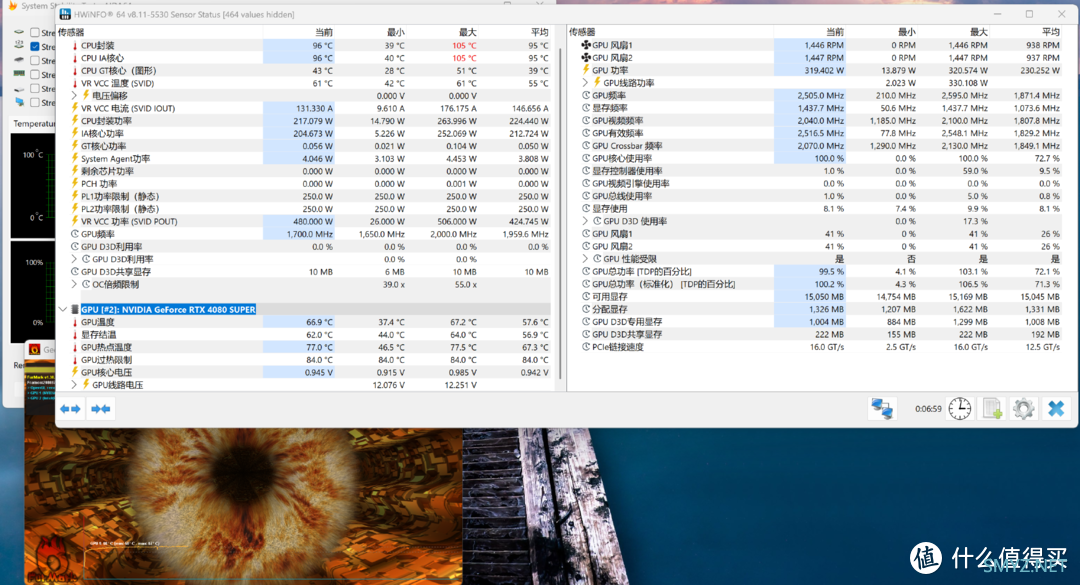Click 当前 column header in right pane

point(835,32)
